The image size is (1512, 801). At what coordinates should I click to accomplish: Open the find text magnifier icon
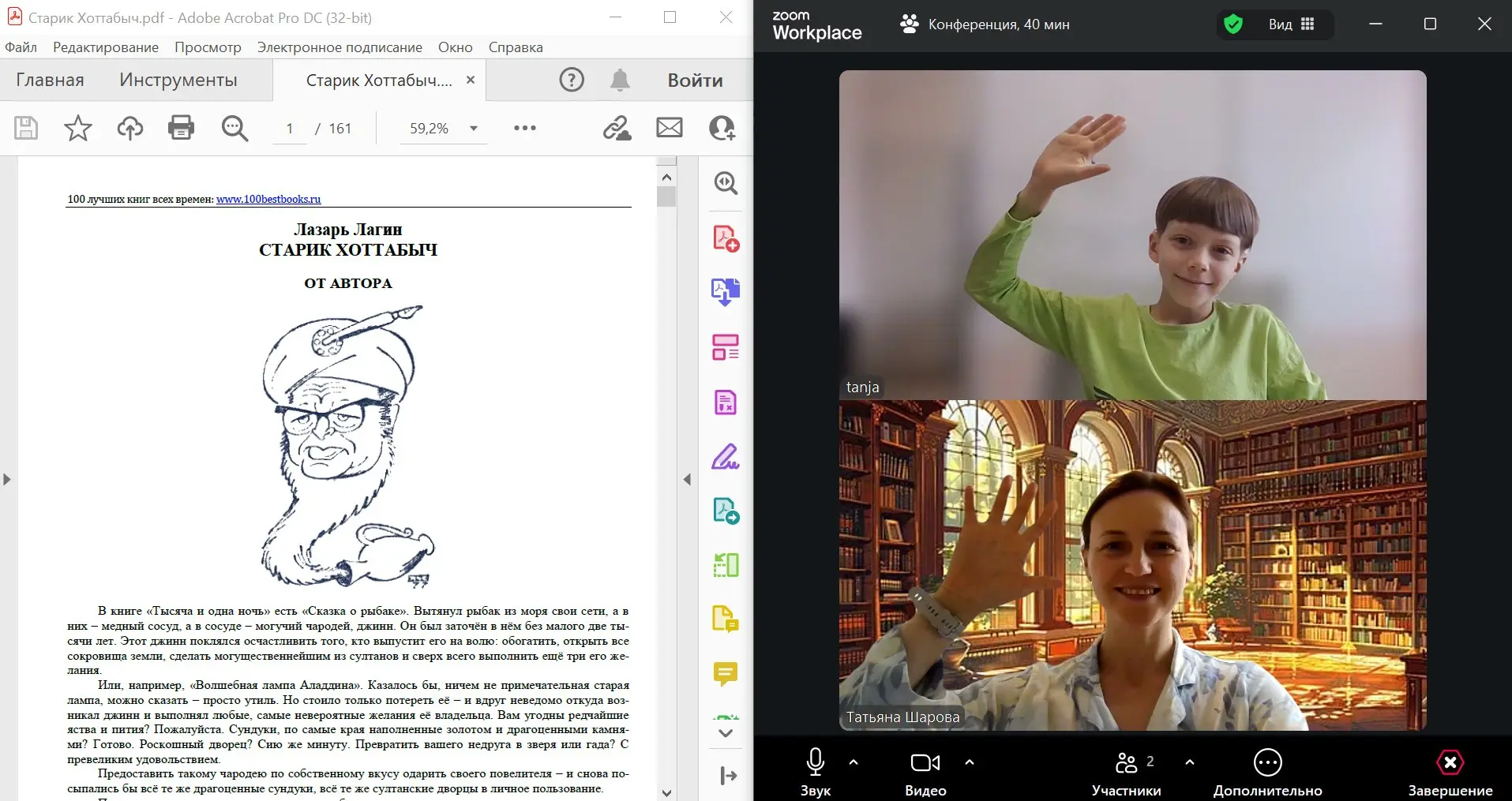[x=234, y=128]
